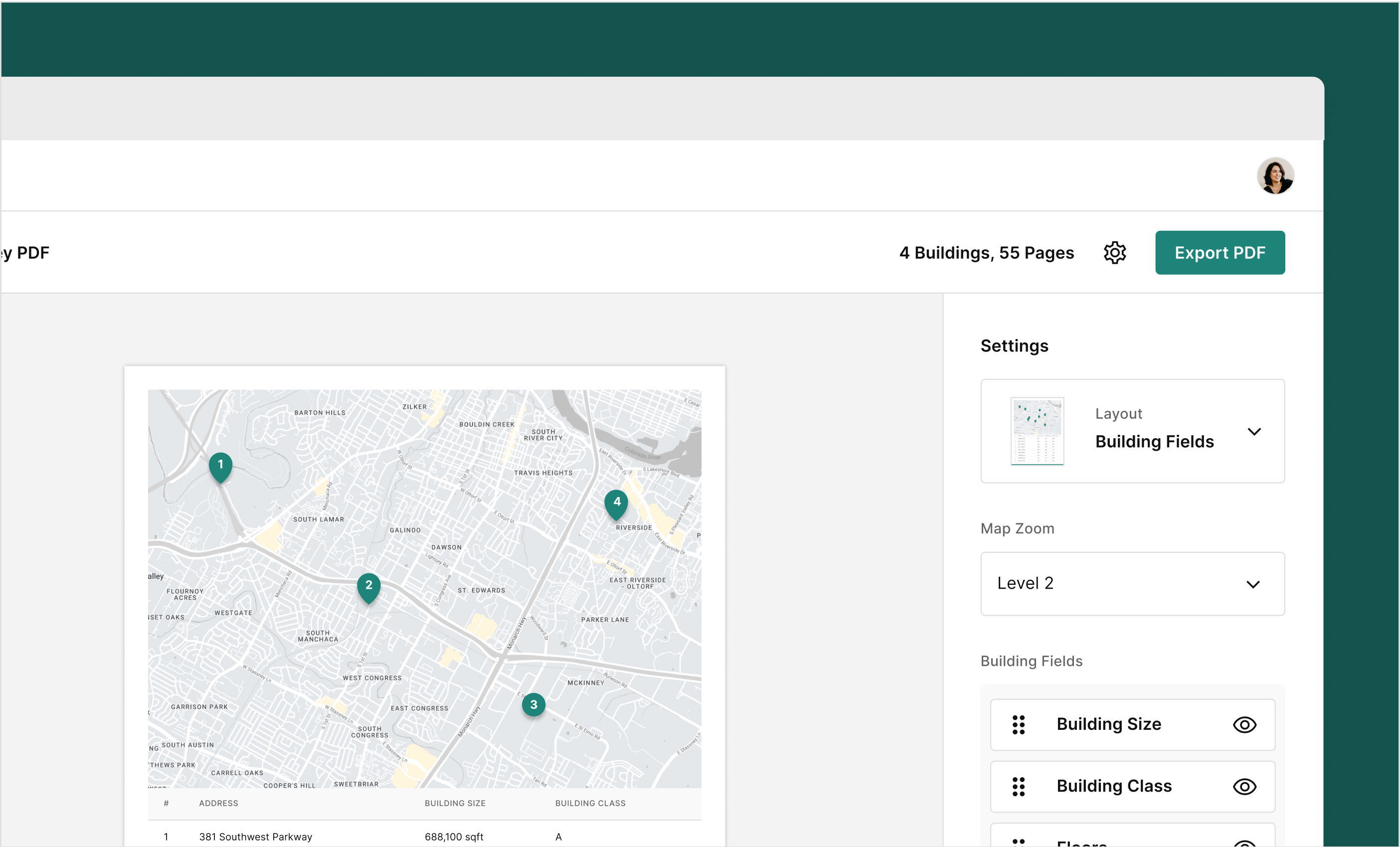
Task: Toggle visibility of the Floors field
Action: (x=1244, y=843)
